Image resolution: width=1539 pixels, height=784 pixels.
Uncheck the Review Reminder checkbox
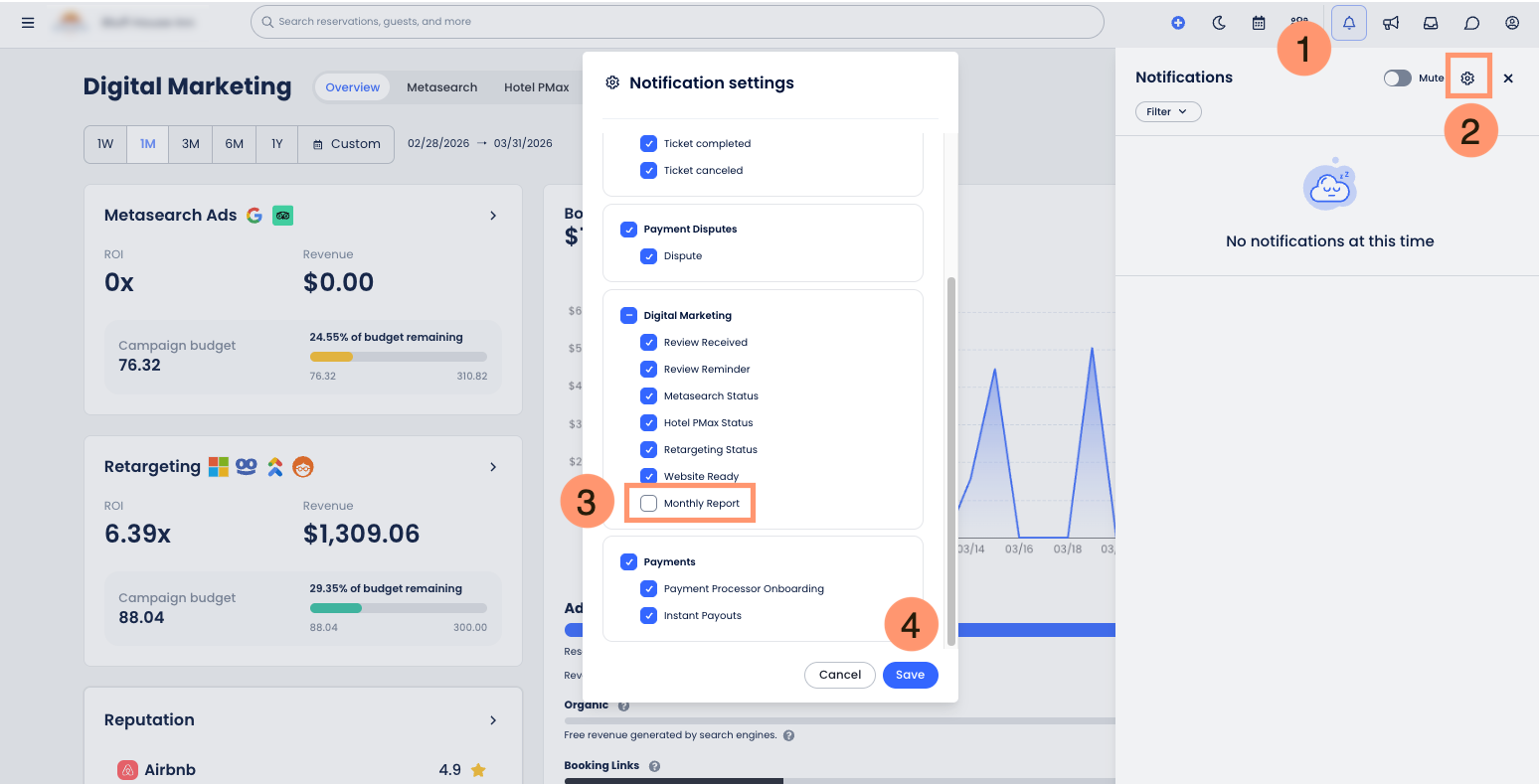pos(649,370)
